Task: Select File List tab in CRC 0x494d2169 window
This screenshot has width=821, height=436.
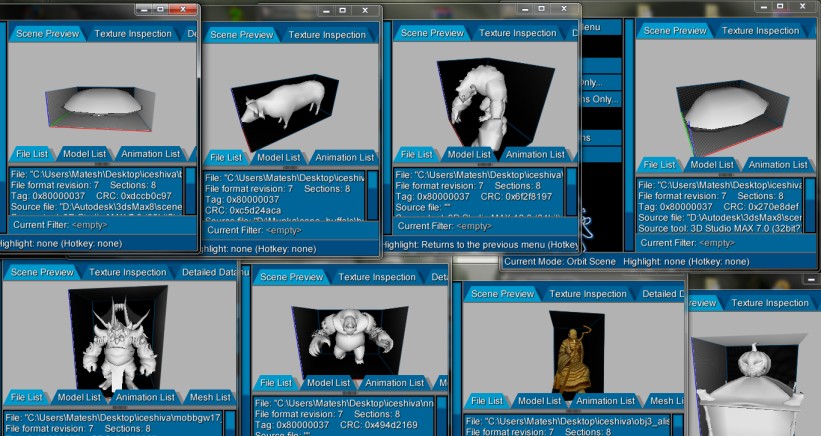Action: coord(275,383)
